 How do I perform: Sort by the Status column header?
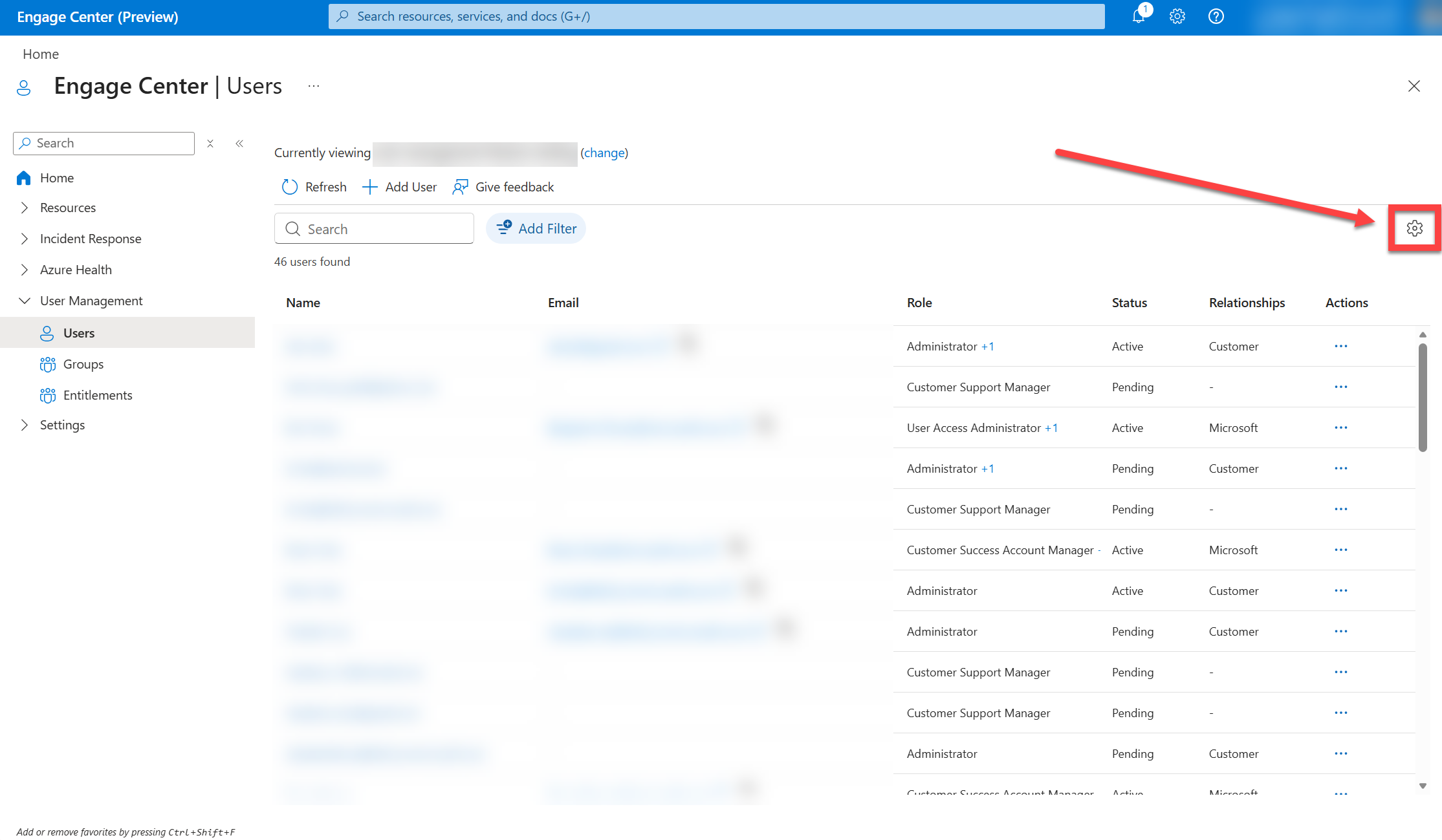click(1130, 303)
